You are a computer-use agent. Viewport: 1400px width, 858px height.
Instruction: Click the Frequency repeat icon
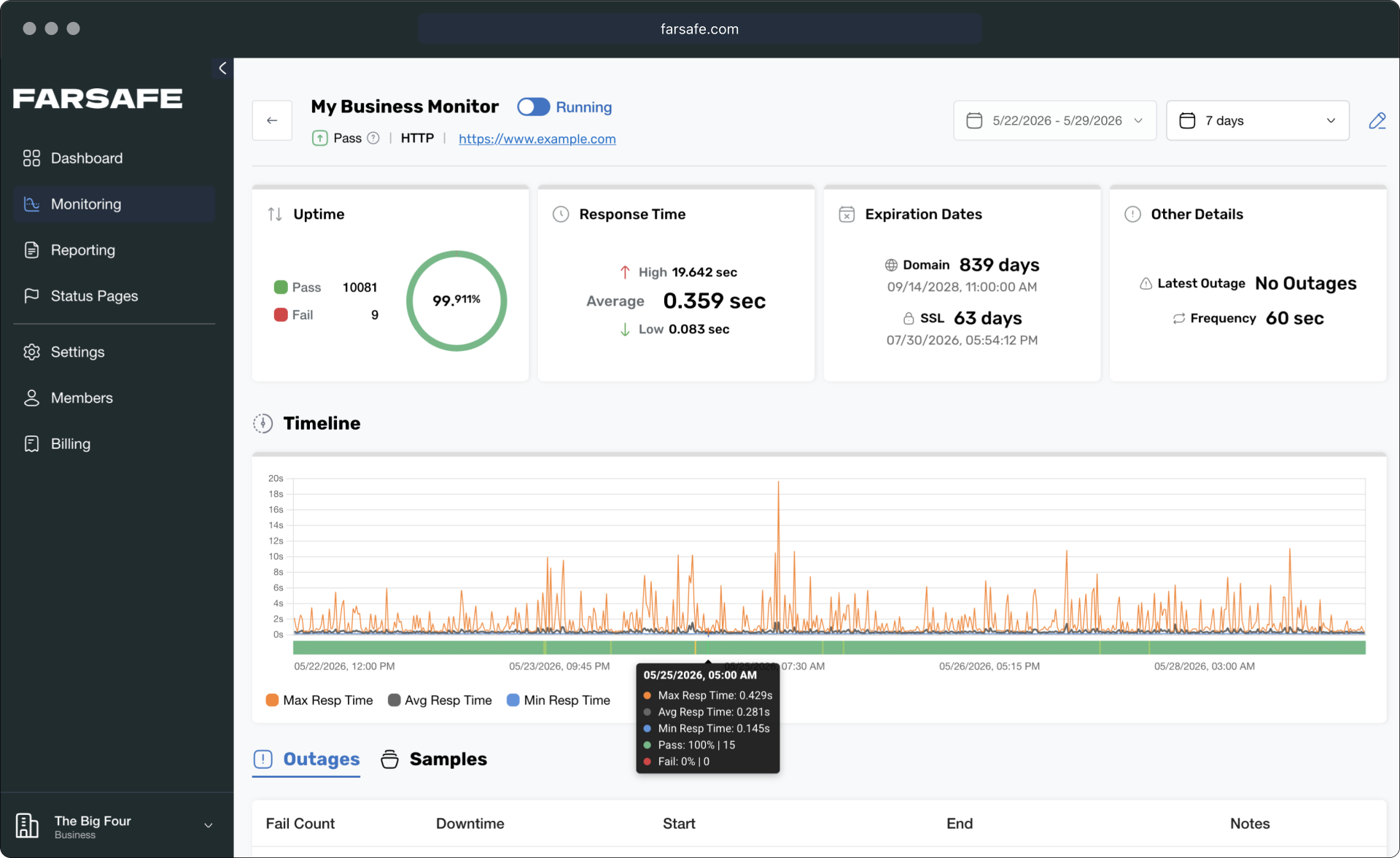(x=1178, y=318)
